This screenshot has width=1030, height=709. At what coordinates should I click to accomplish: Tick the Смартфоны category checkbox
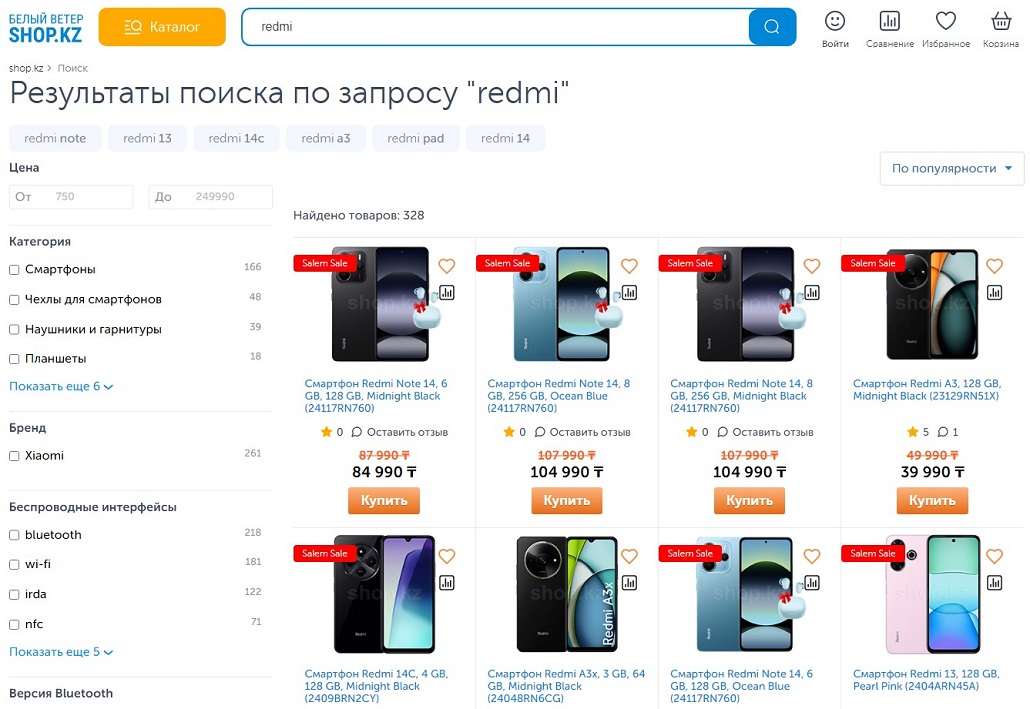pyautogui.click(x=14, y=270)
